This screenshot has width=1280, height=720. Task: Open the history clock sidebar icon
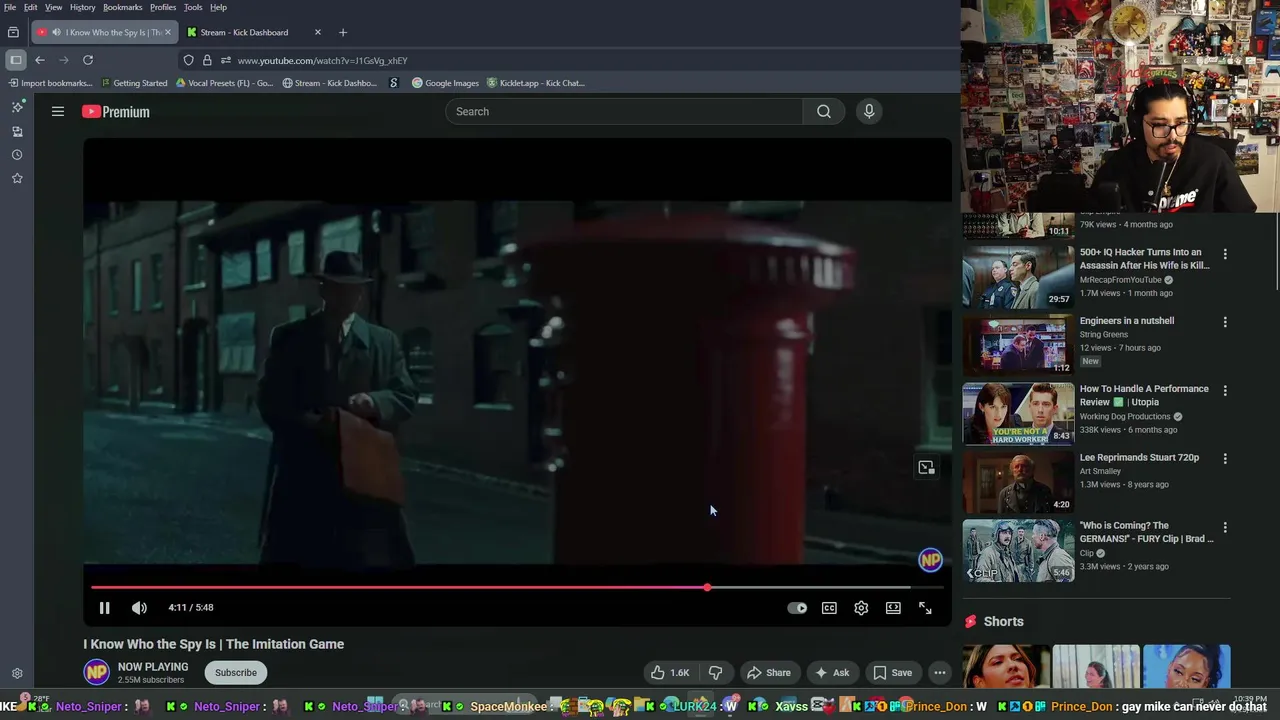[x=17, y=155]
